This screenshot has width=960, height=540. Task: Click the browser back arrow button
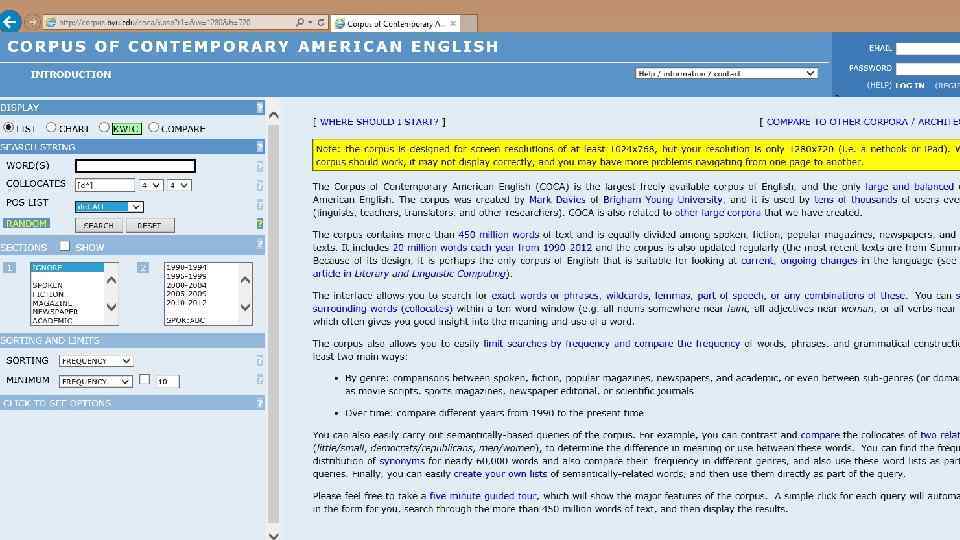click(x=10, y=22)
